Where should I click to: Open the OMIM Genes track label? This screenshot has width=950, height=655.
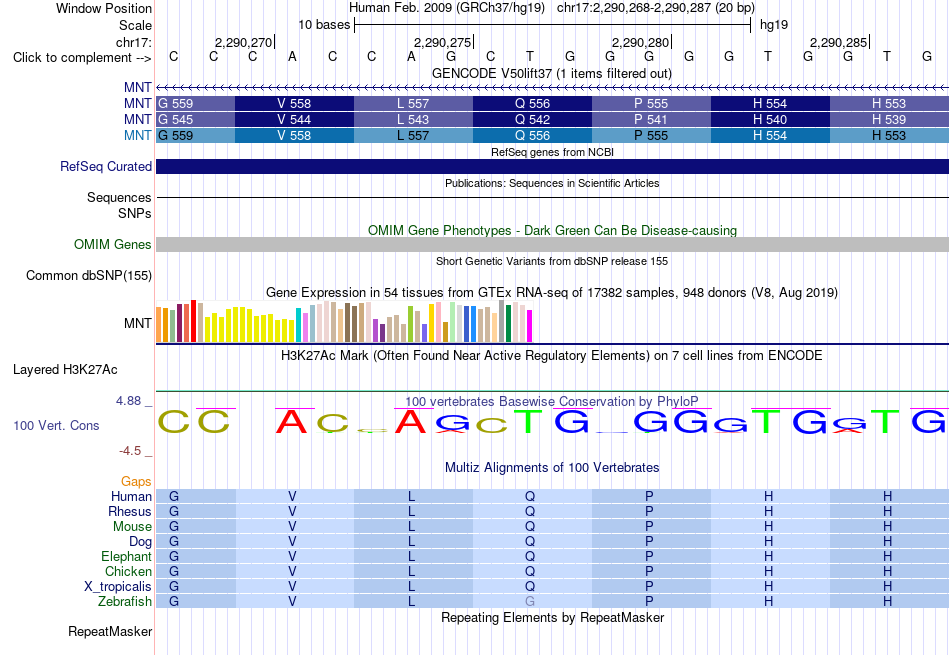pos(113,244)
